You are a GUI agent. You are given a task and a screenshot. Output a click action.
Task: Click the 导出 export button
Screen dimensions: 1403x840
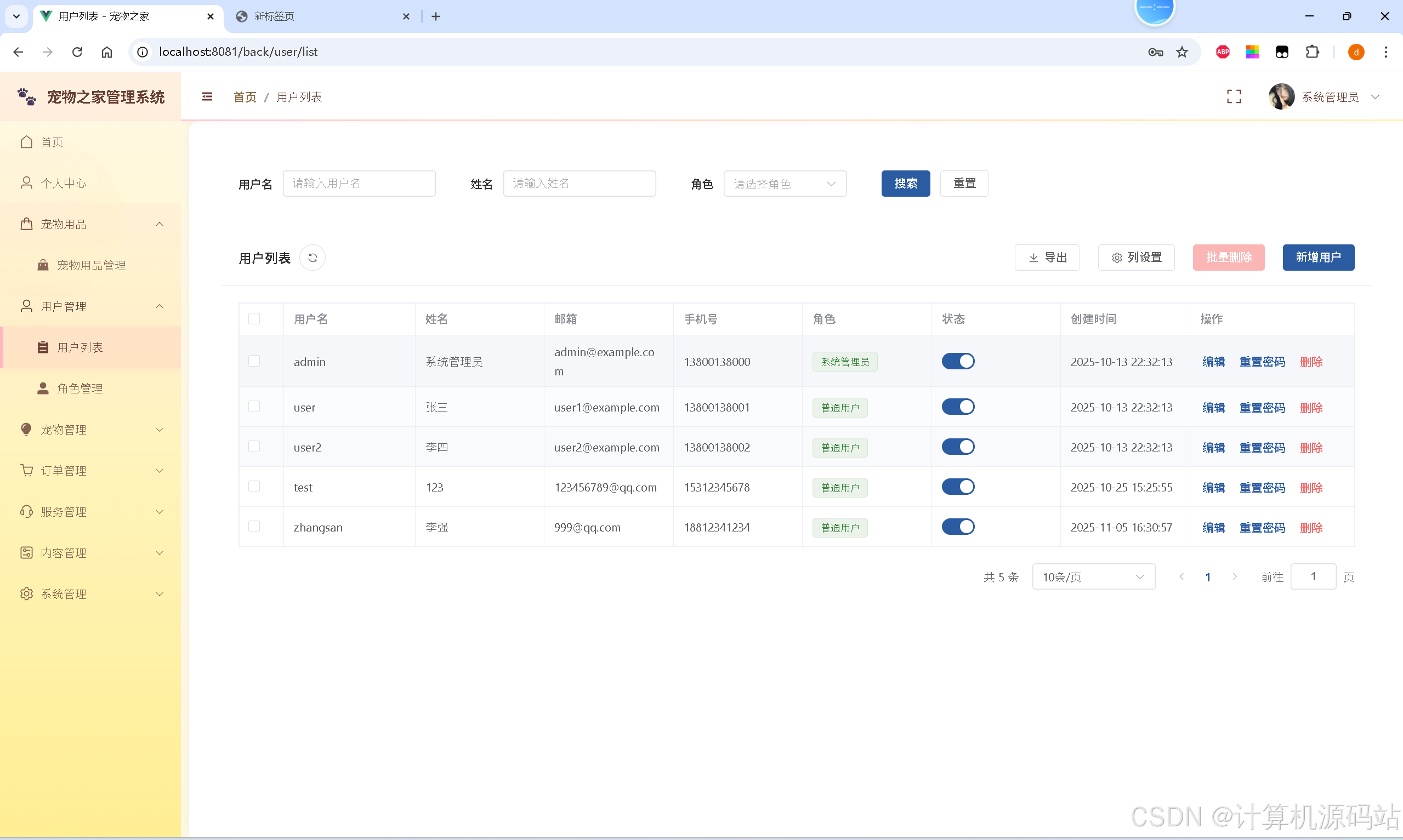(1047, 258)
